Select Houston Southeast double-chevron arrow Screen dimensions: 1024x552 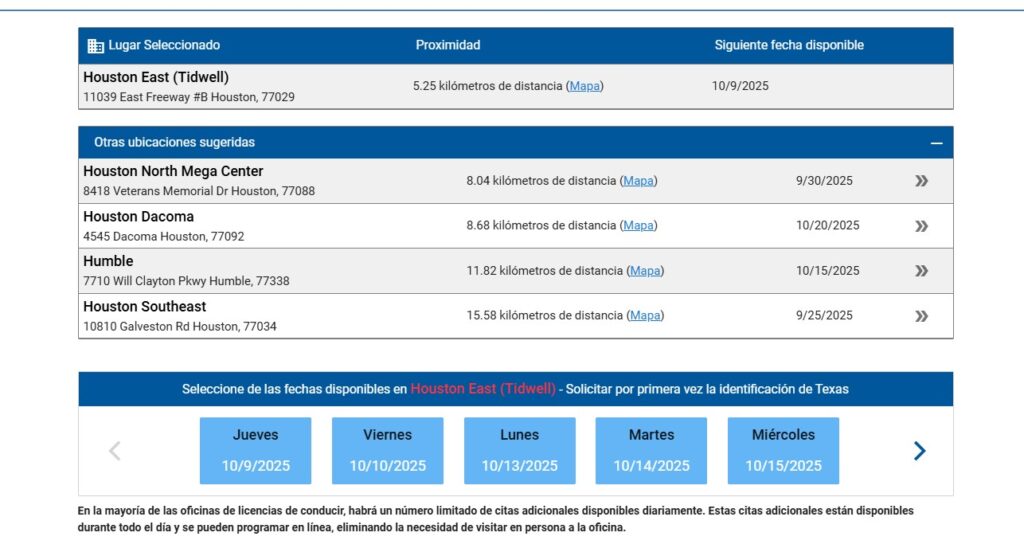[x=921, y=316]
